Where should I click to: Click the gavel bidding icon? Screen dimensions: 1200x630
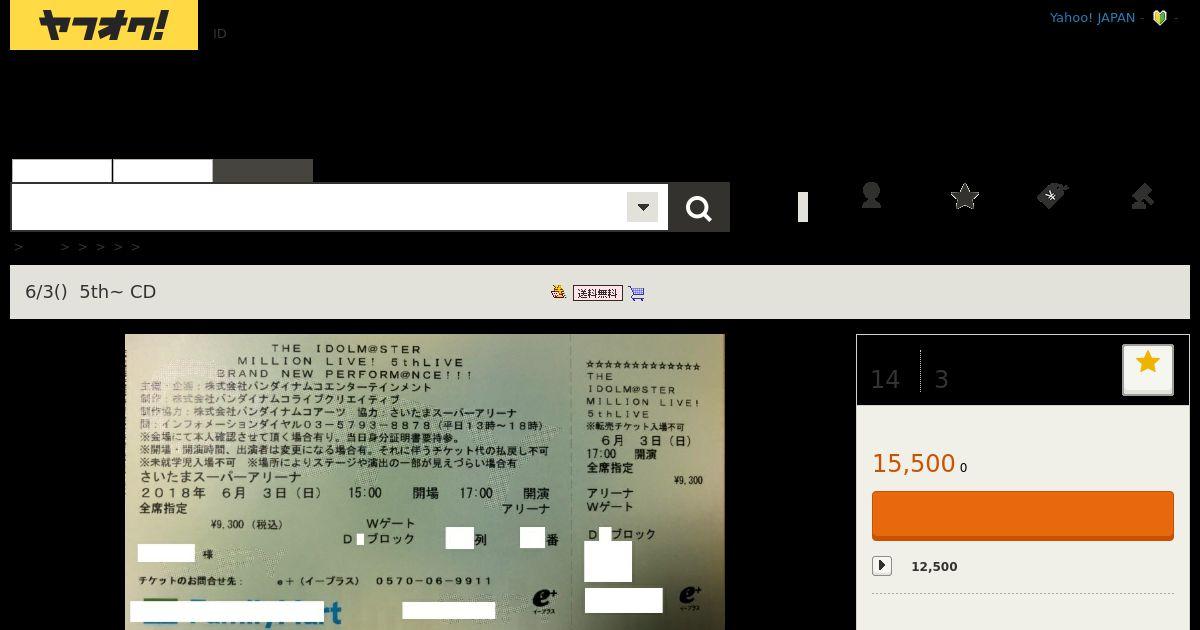pyautogui.click(x=1142, y=196)
